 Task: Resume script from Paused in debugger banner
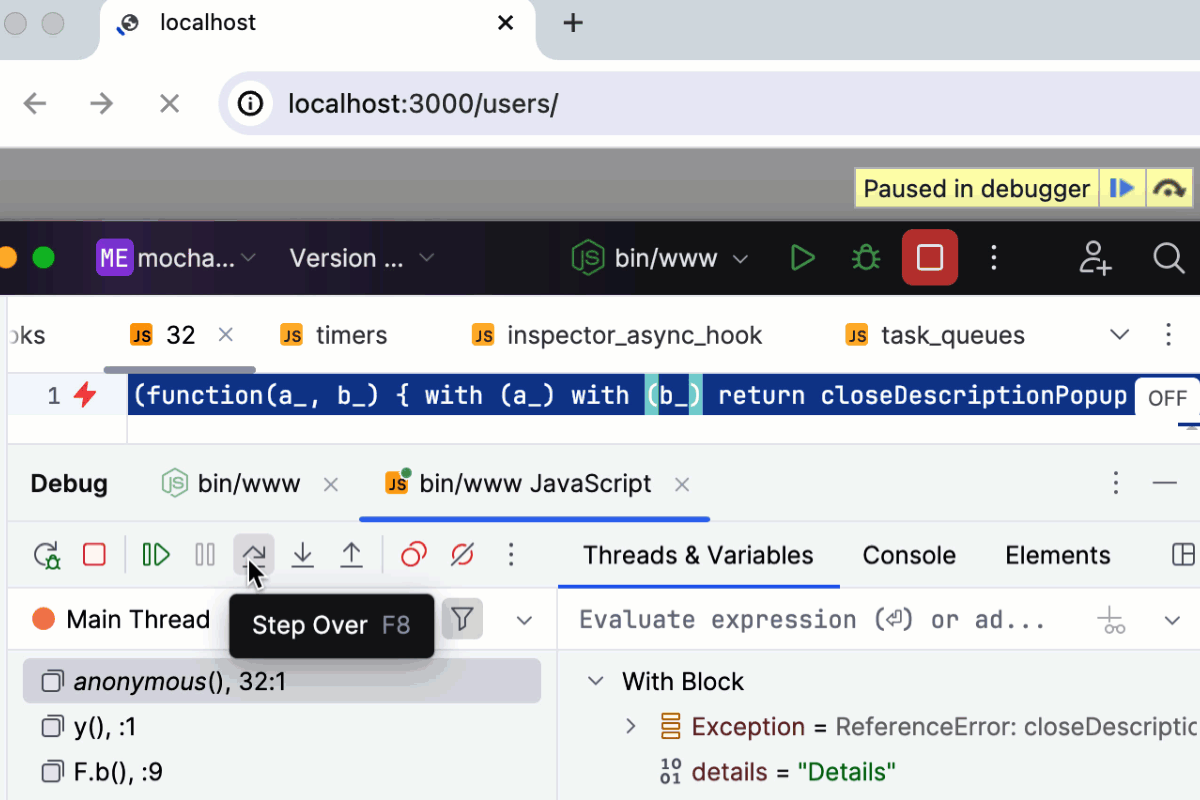1122,188
